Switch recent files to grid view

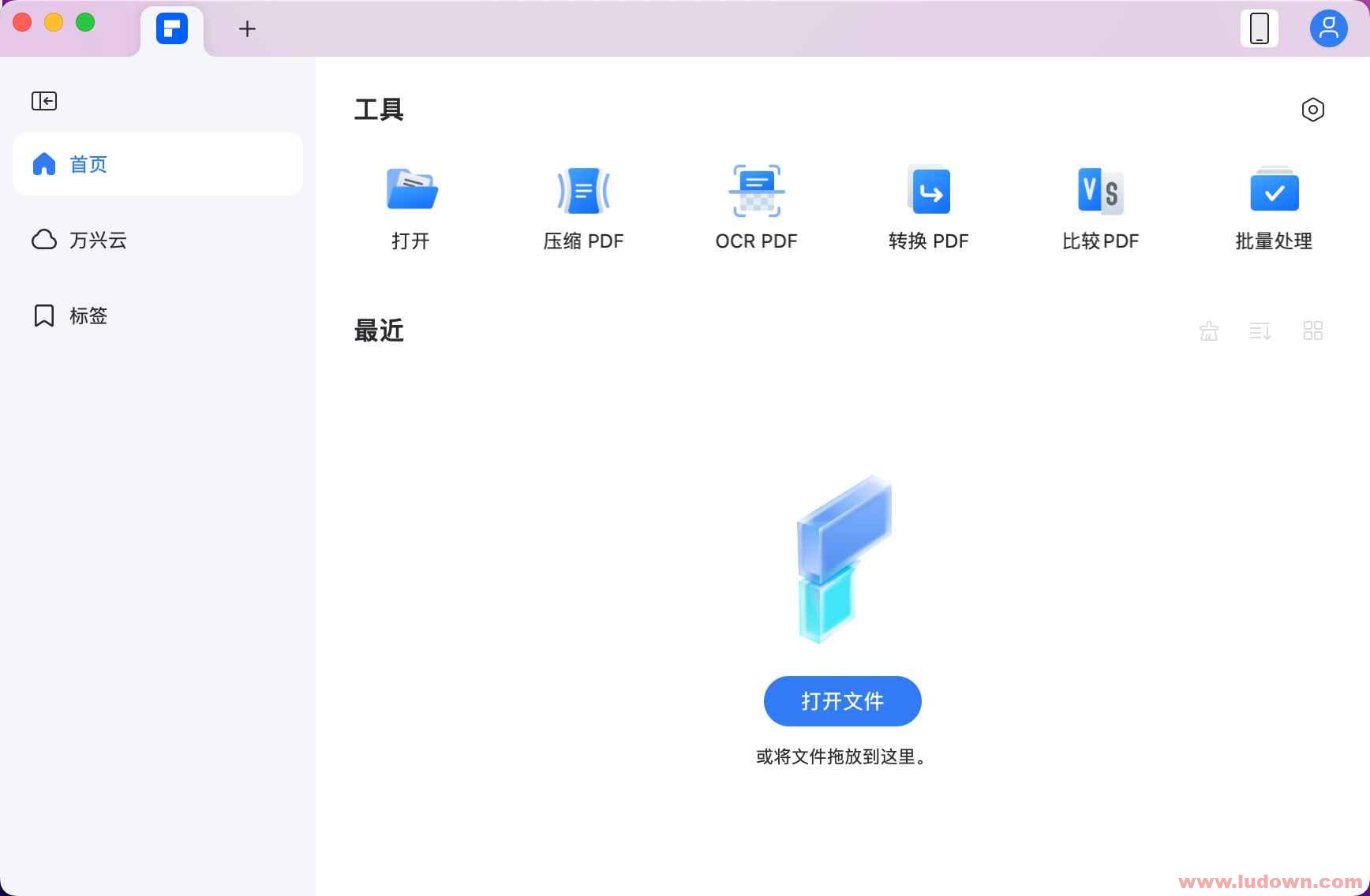click(x=1313, y=330)
